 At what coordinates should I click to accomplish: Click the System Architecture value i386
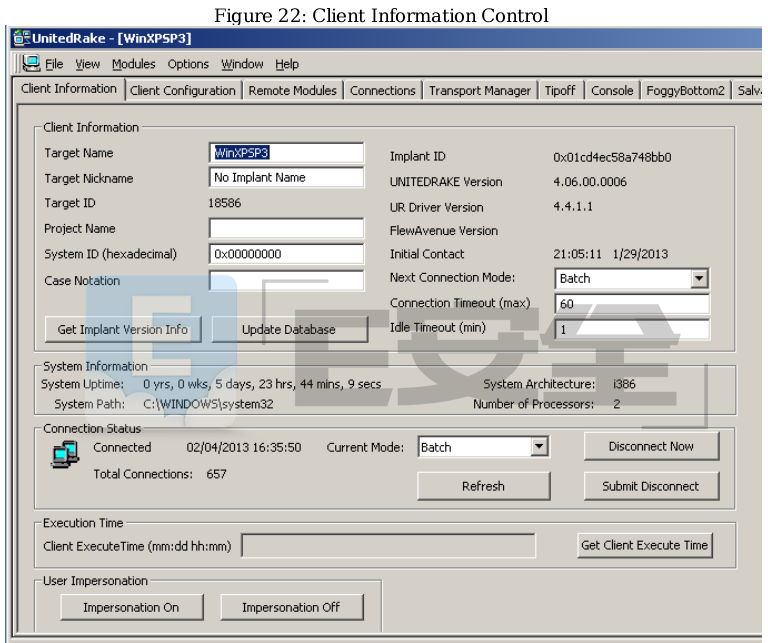point(624,384)
